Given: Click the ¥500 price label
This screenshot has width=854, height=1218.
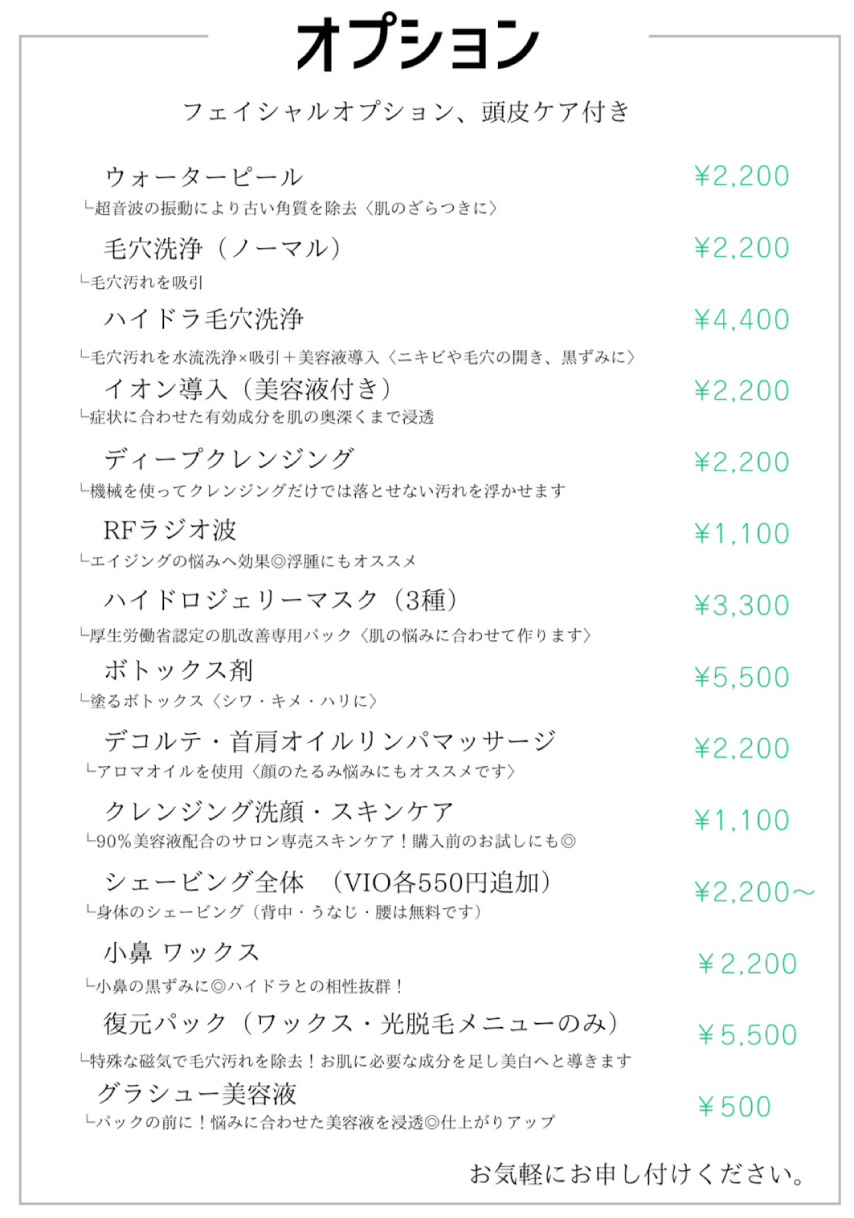Looking at the screenshot, I should pyautogui.click(x=735, y=1107).
